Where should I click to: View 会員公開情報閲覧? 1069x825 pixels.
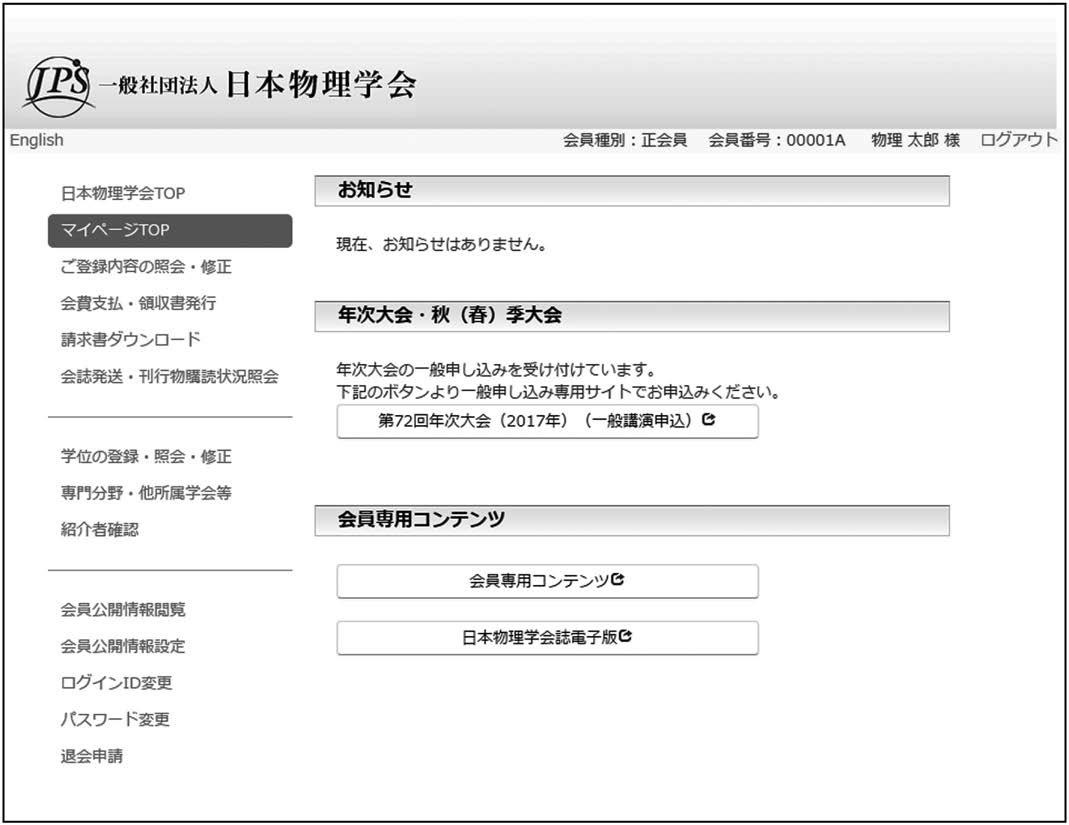(123, 610)
